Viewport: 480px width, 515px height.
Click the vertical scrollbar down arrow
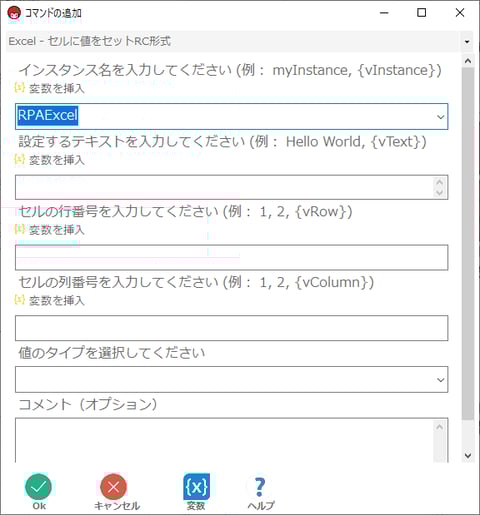[x=468, y=455]
